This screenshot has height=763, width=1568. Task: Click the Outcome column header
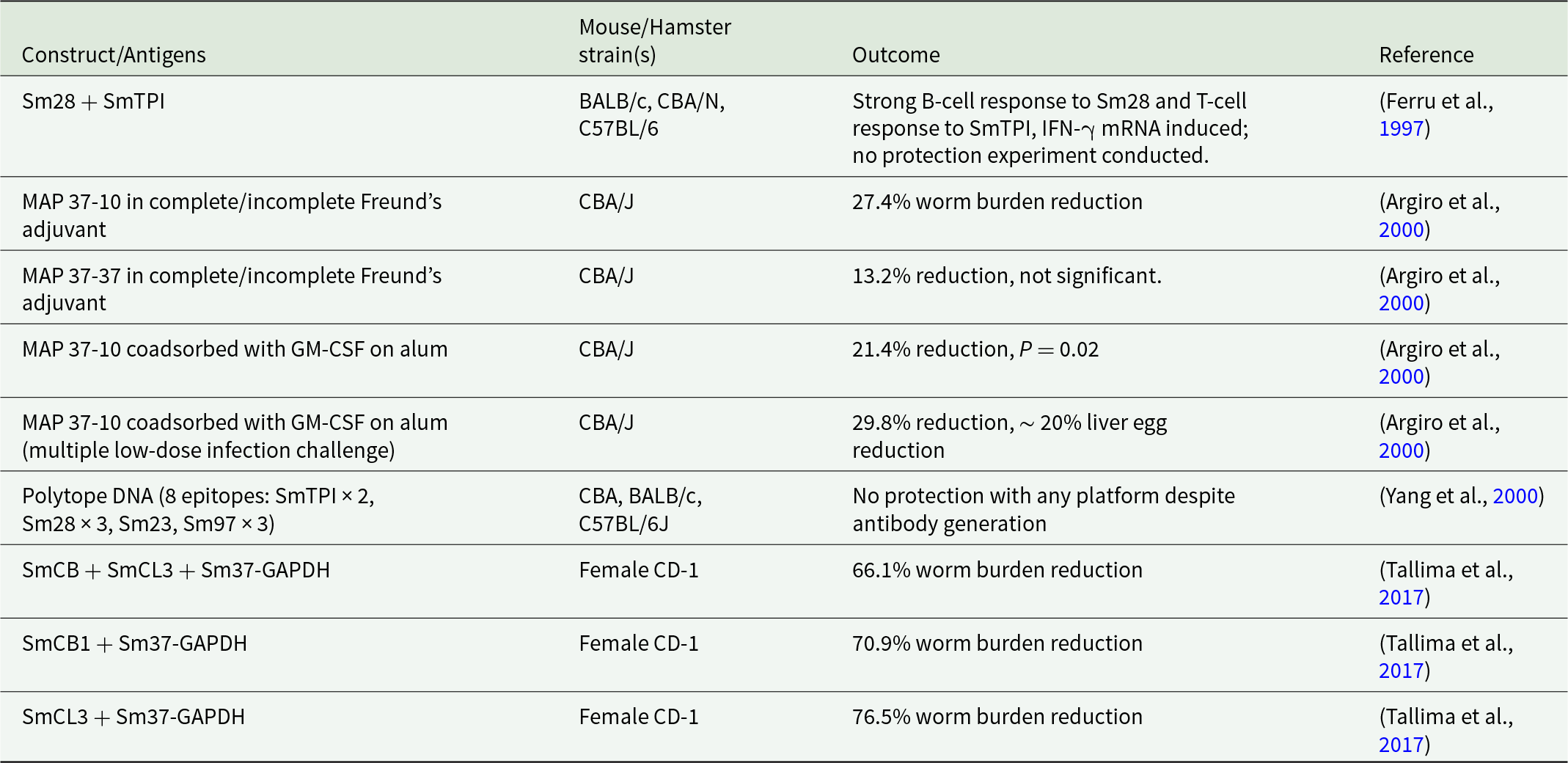(895, 55)
